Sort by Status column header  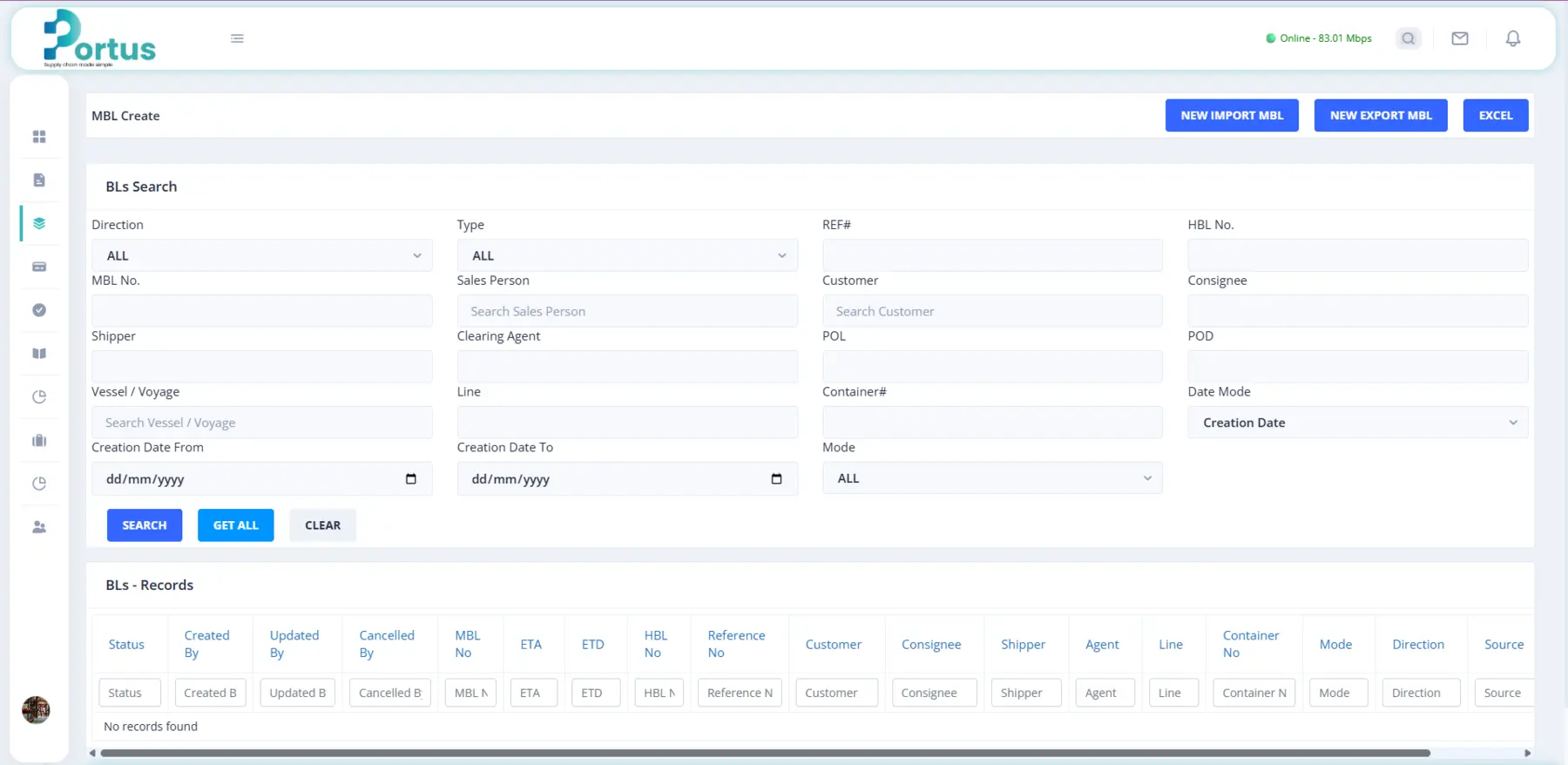coord(126,645)
